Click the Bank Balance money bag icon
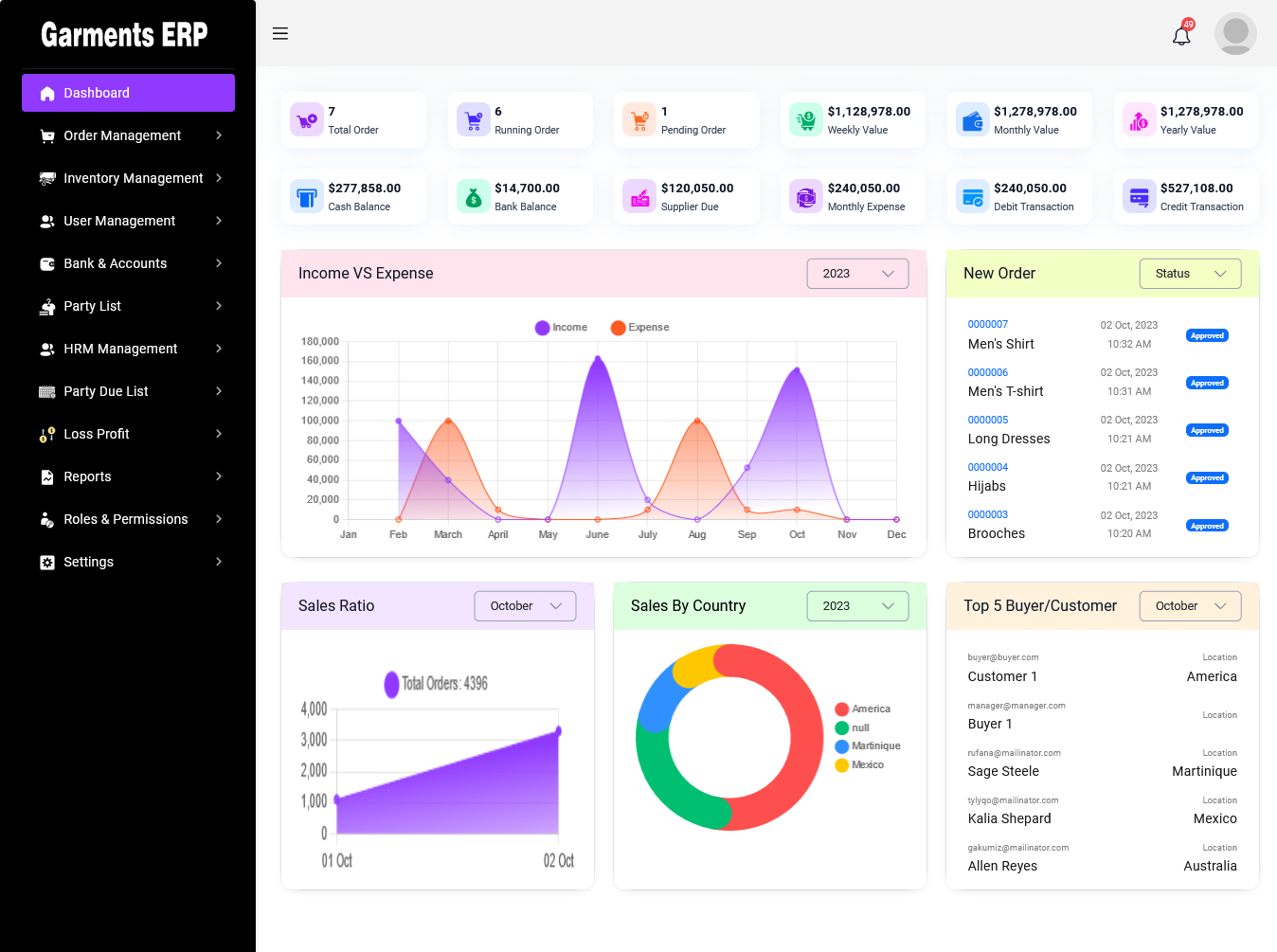Viewport: 1277px width, 952px height. tap(473, 197)
